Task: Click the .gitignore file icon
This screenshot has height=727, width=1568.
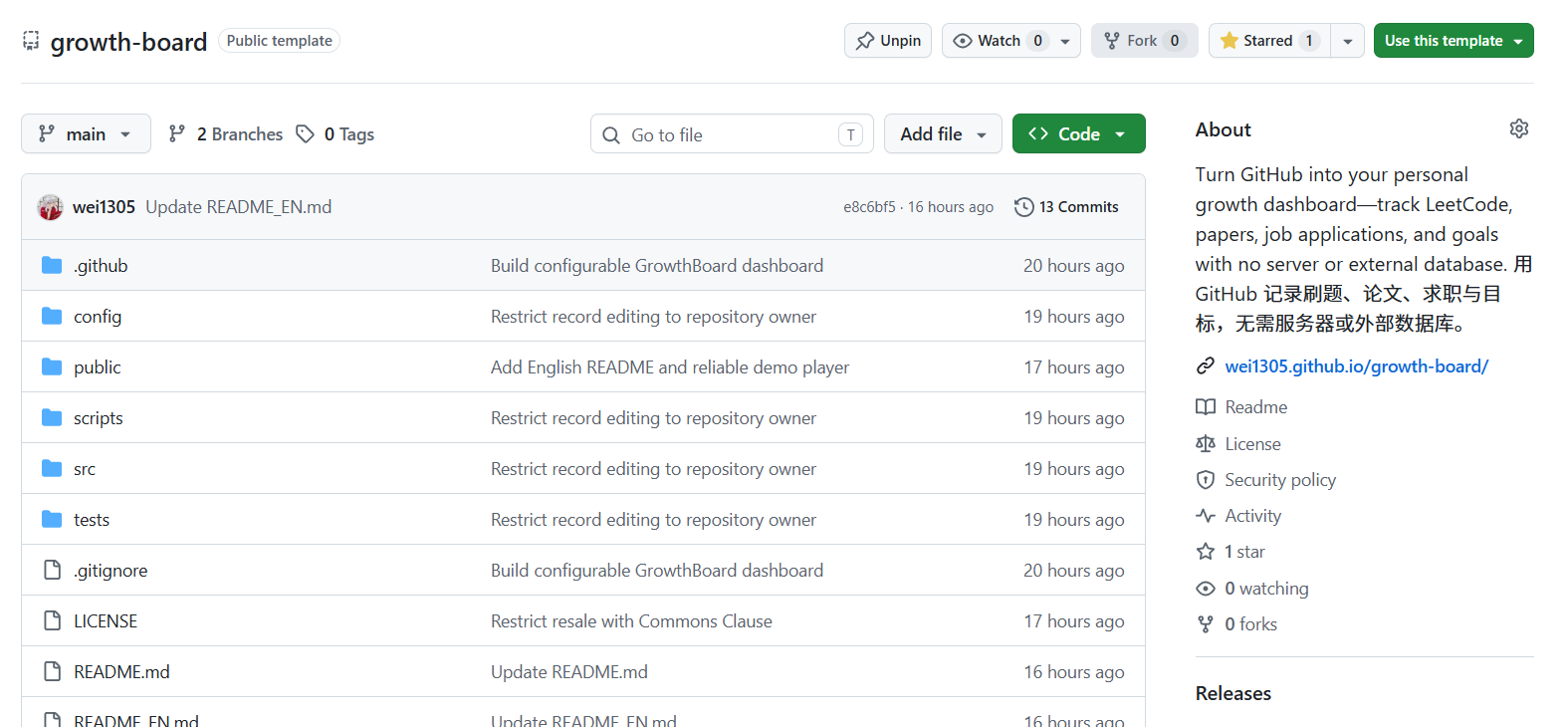Action: coord(52,570)
